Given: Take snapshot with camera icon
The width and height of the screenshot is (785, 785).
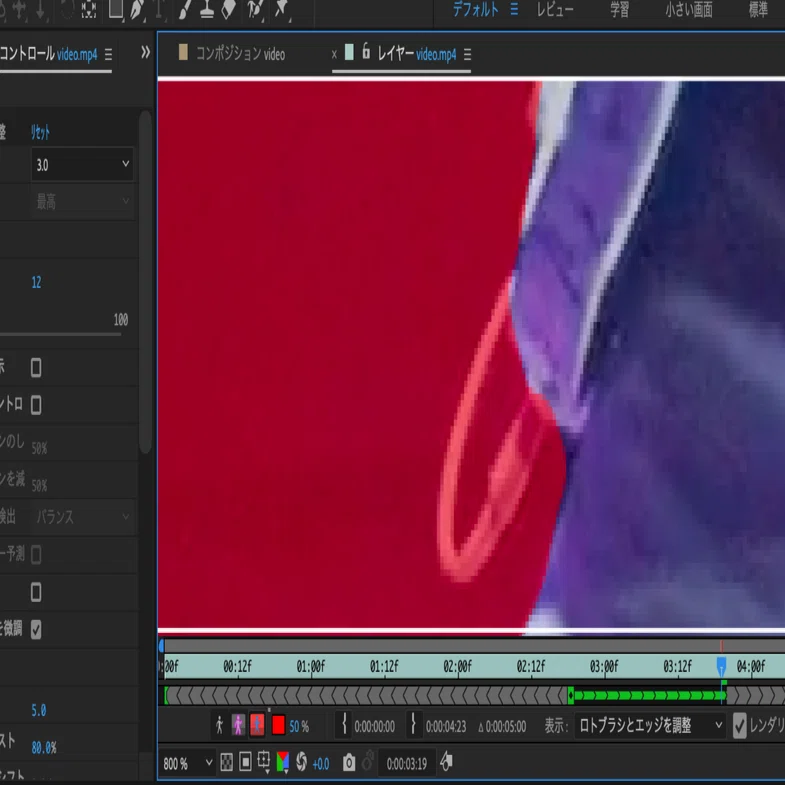Looking at the screenshot, I should tap(349, 762).
